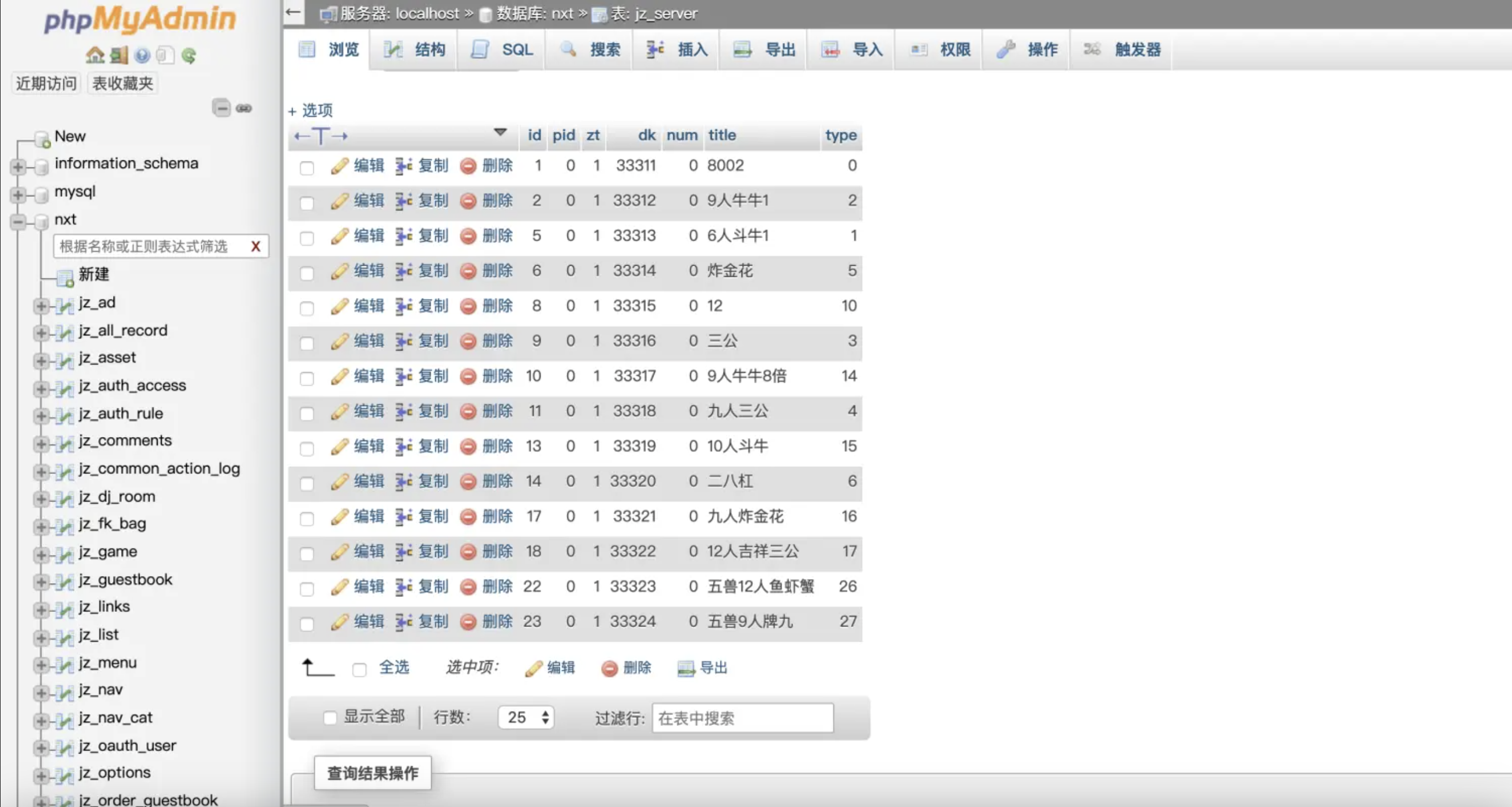1512x807 pixels.
Task: Collapse all navigation tree icon
Action: click(221, 108)
